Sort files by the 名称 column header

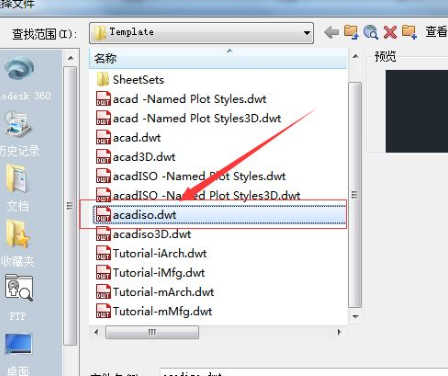point(218,58)
